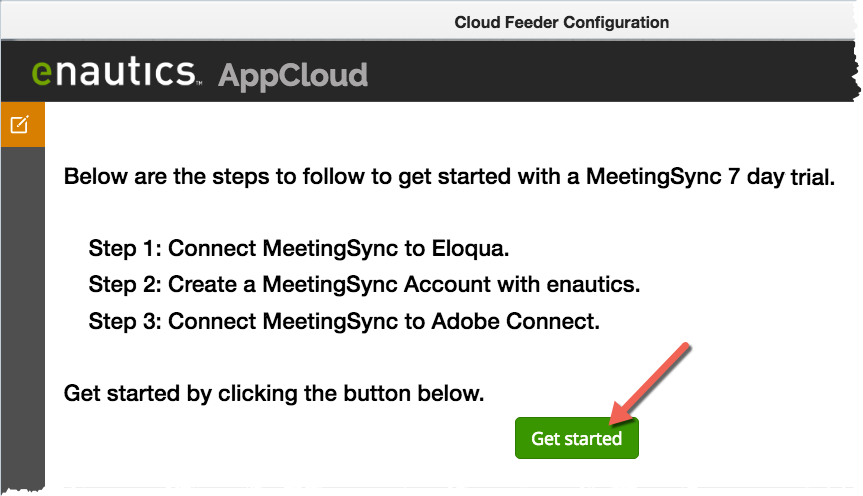
Task: Select the Step 1 Connect MeetingSync to Eloqua line
Action: point(299,248)
